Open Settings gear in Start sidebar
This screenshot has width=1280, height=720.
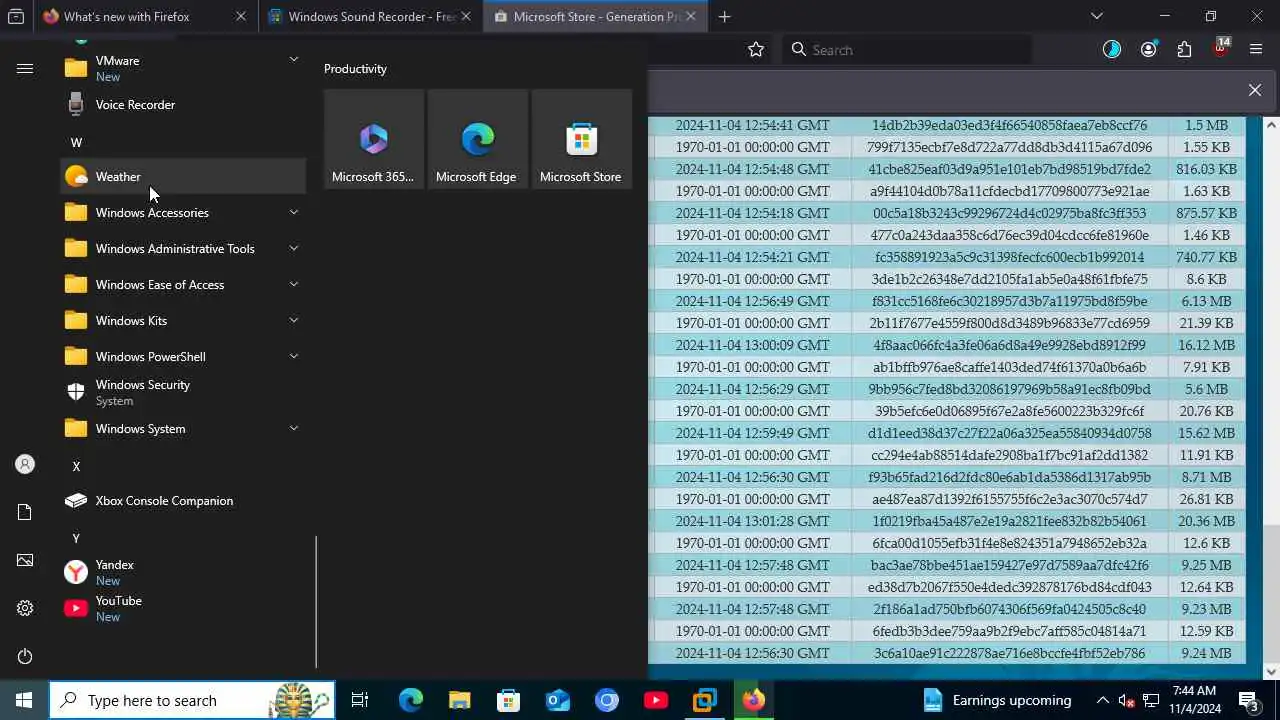[x=25, y=608]
